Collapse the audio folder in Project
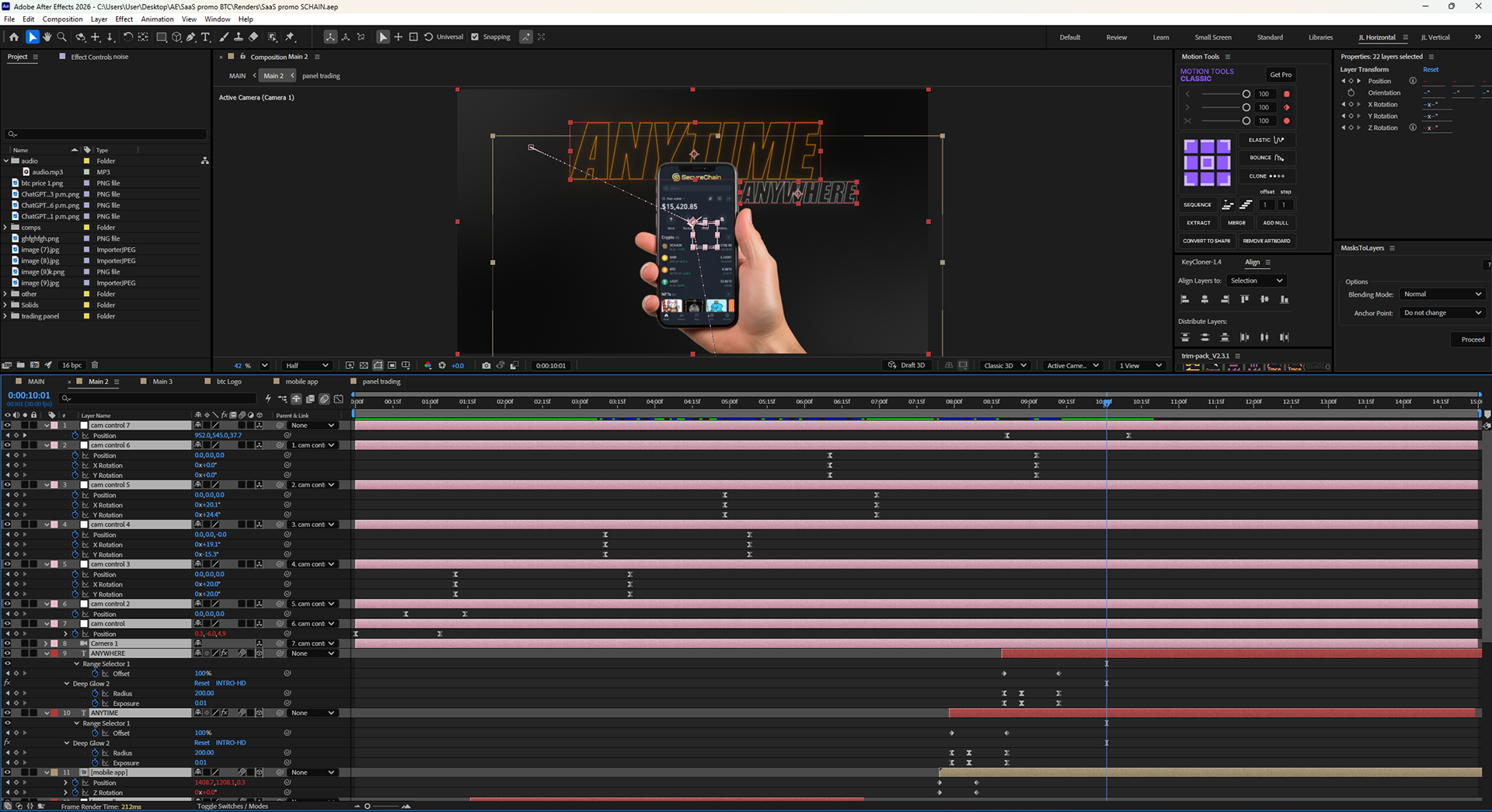Viewport: 1492px width, 812px height. (6, 161)
